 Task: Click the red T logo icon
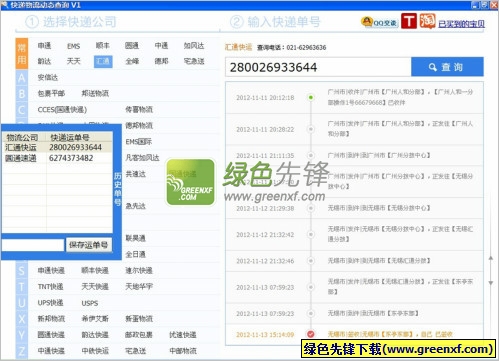pyautogui.click(x=409, y=21)
